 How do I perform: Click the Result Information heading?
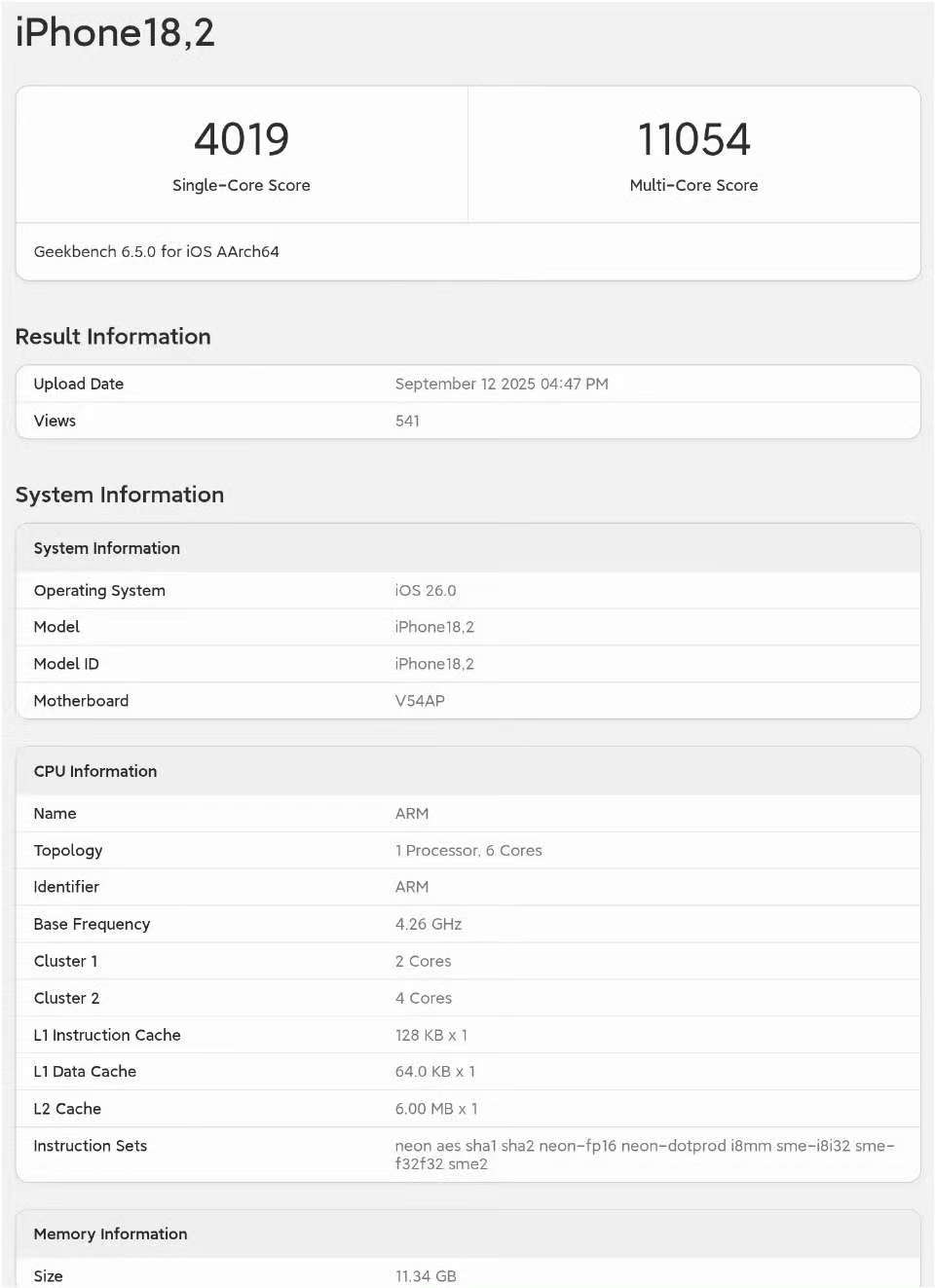click(x=113, y=337)
